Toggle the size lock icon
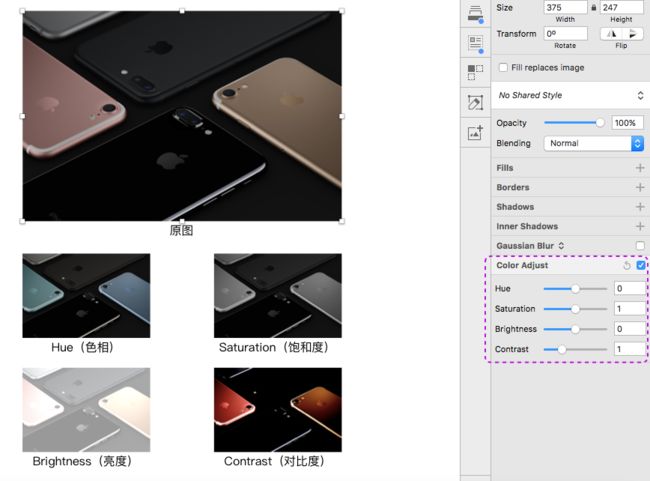650x481 pixels. point(594,7)
